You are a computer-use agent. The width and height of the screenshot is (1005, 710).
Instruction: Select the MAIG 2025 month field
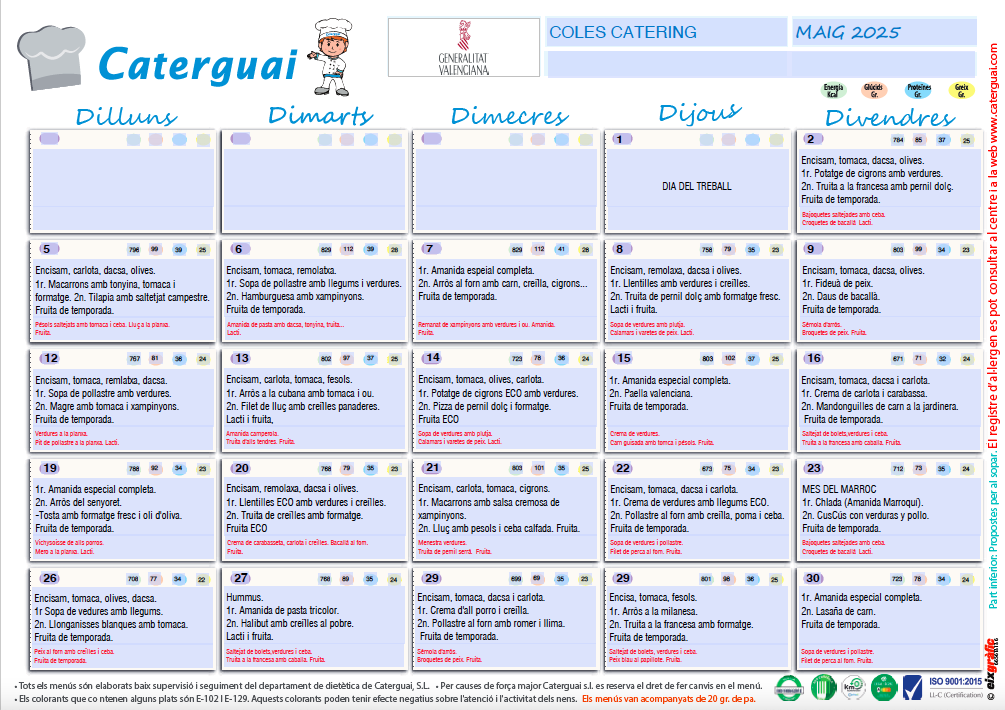[882, 33]
